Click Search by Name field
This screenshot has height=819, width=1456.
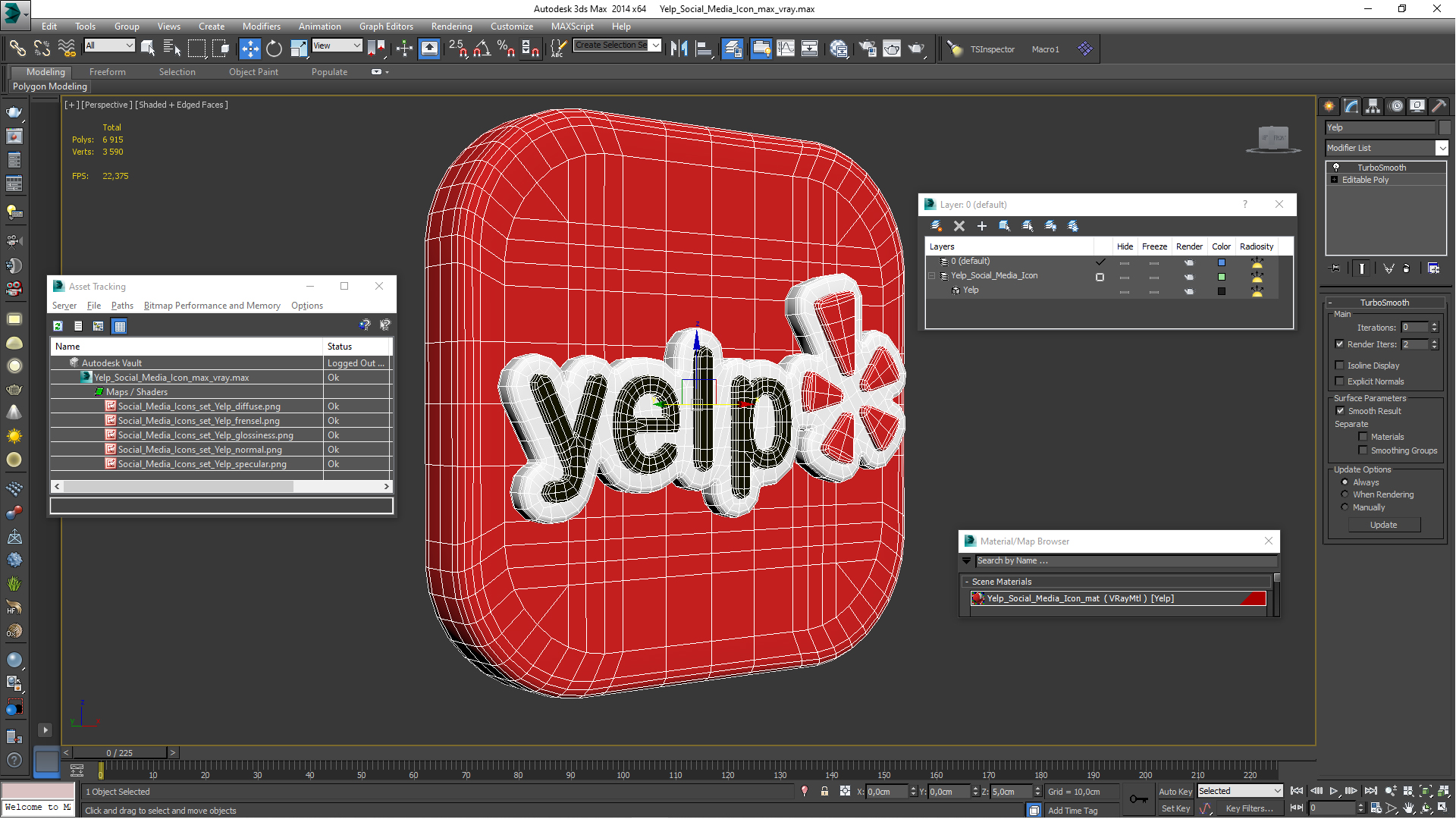[1125, 561]
